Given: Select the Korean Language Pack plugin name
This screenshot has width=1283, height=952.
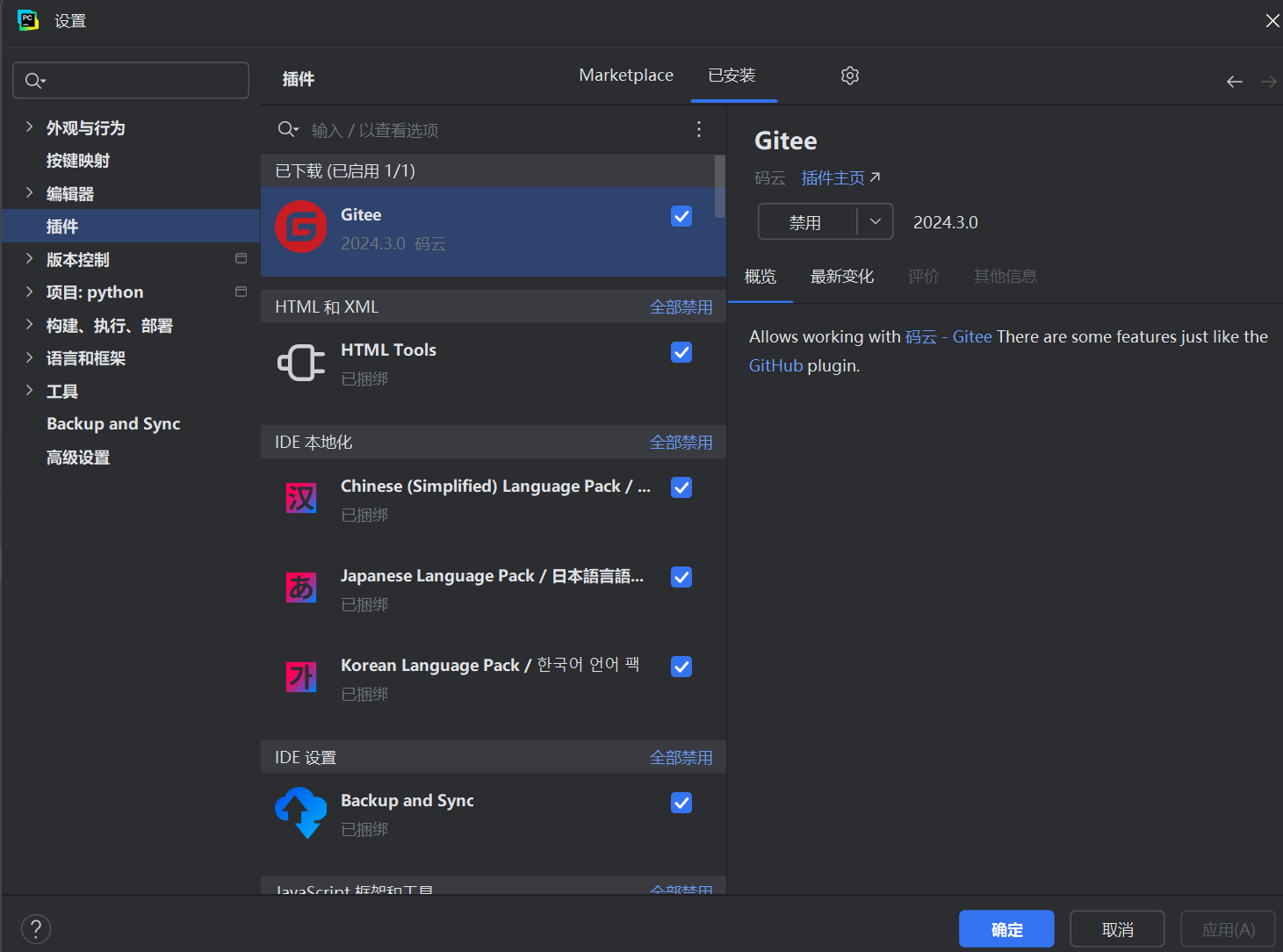Looking at the screenshot, I should [x=490, y=665].
